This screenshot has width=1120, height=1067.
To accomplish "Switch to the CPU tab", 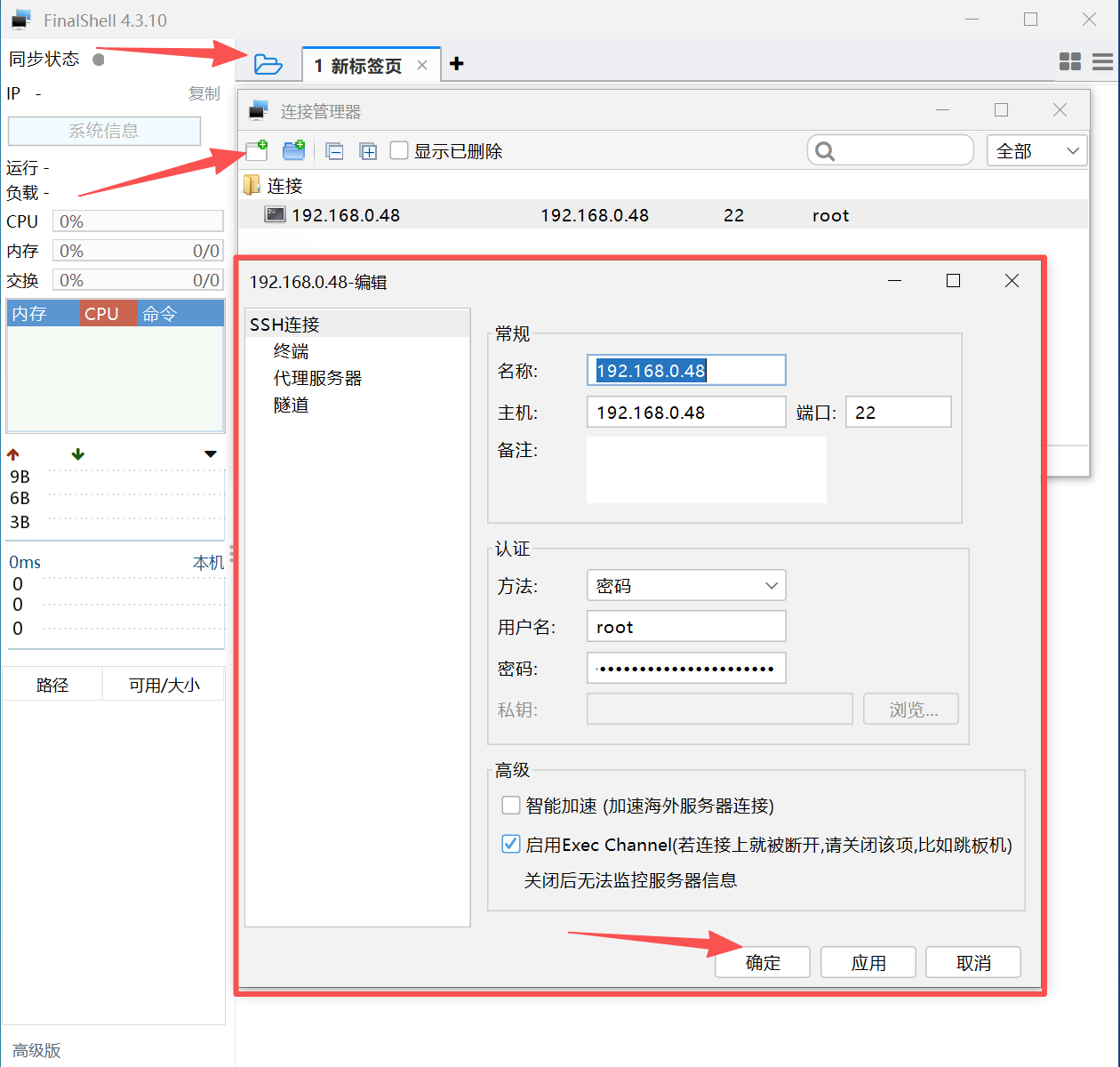I will [x=102, y=314].
